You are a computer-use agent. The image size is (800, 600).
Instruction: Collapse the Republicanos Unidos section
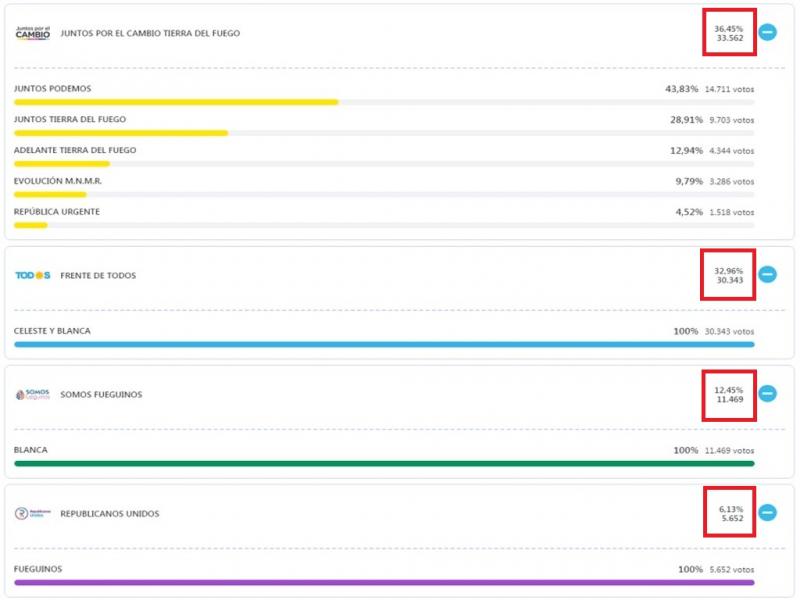click(767, 513)
